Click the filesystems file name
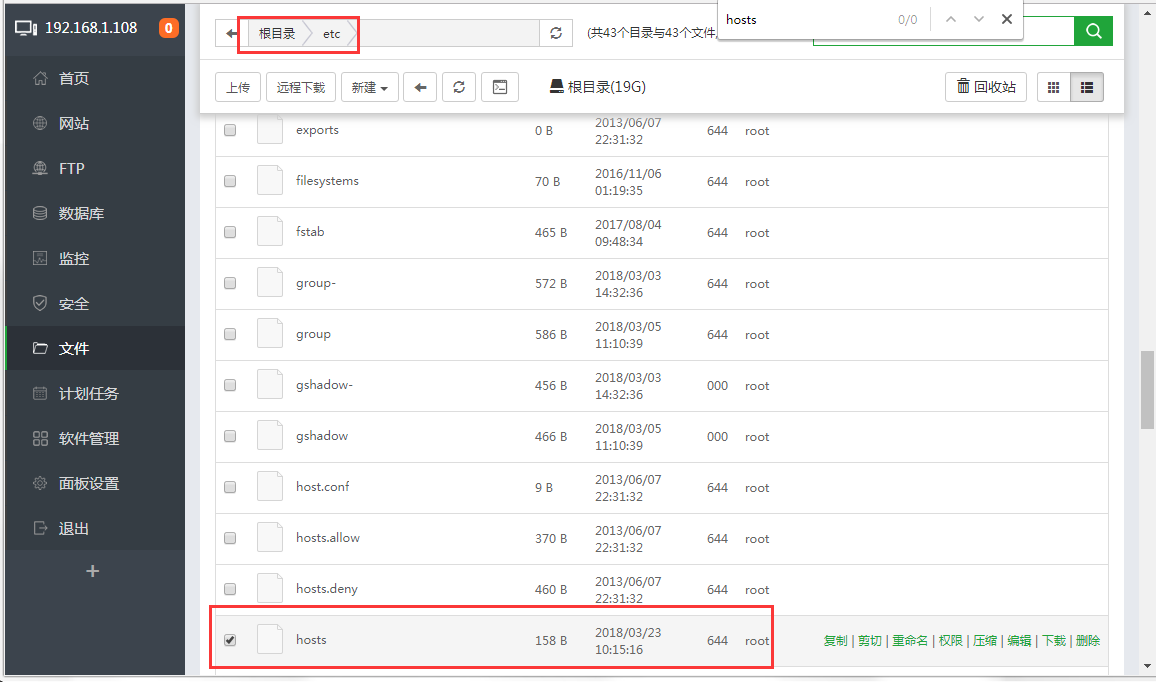The width and height of the screenshot is (1156, 682). [x=327, y=181]
